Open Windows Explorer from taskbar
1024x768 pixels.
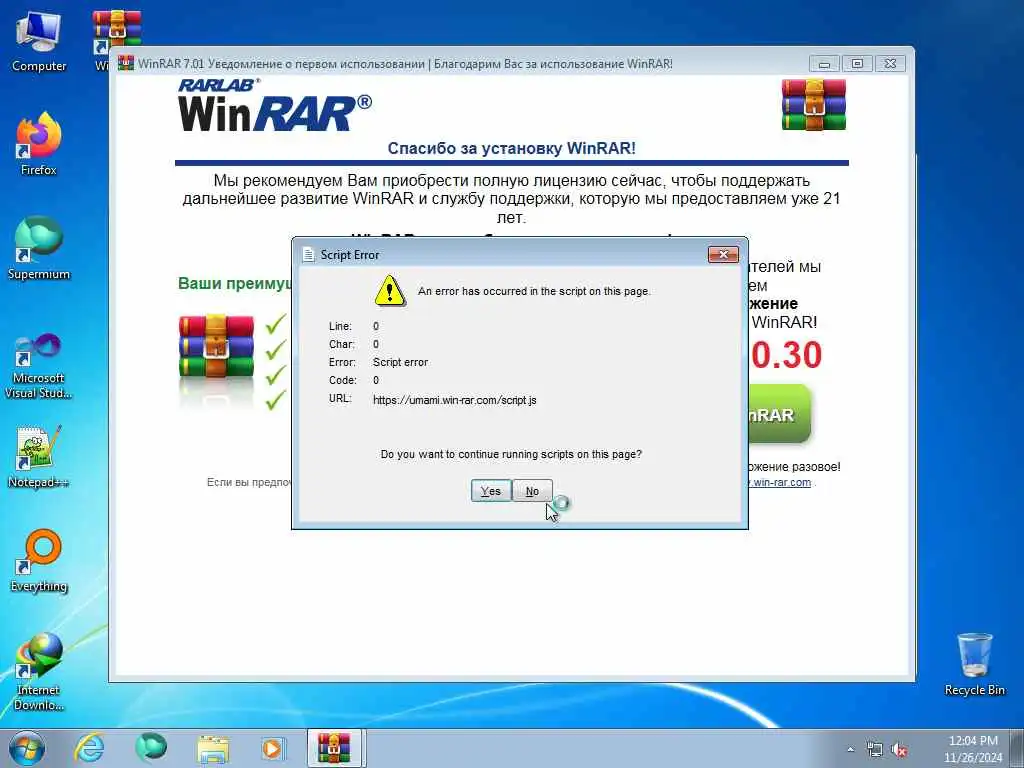(x=214, y=749)
